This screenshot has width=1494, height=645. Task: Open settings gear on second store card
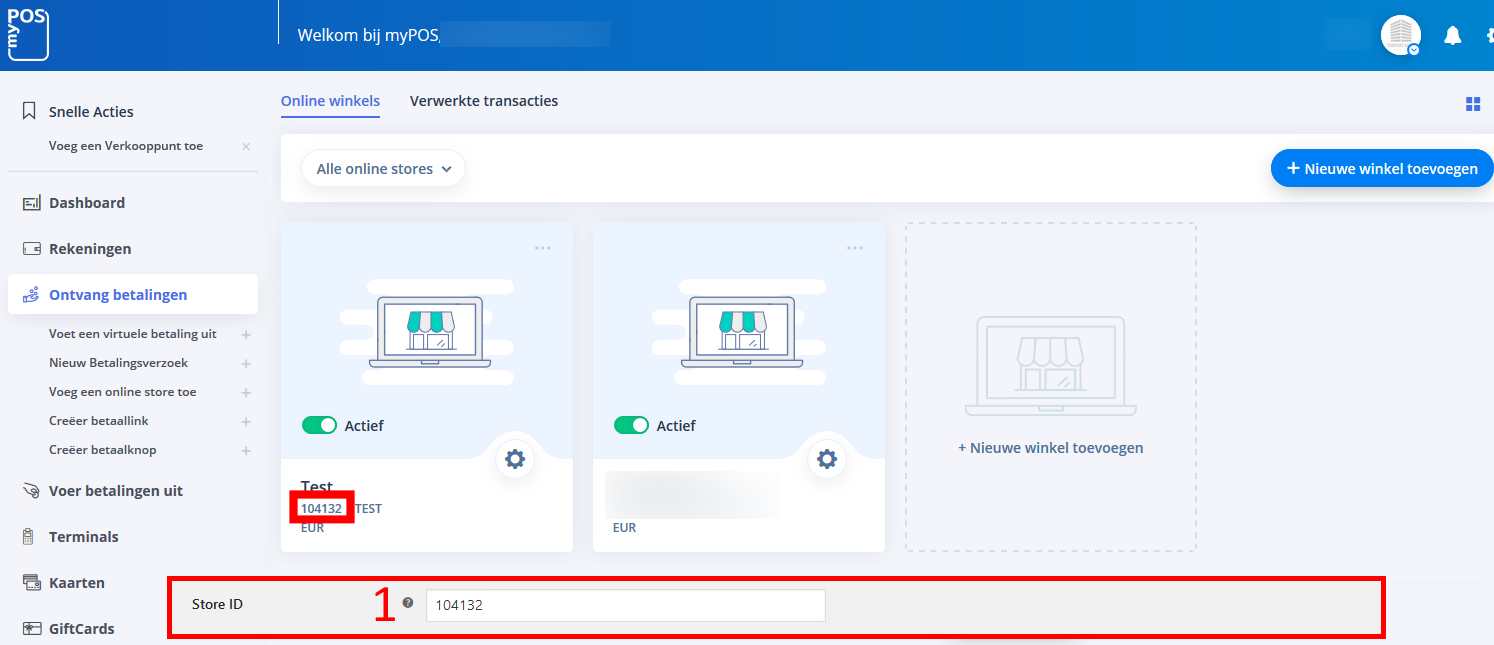[826, 459]
